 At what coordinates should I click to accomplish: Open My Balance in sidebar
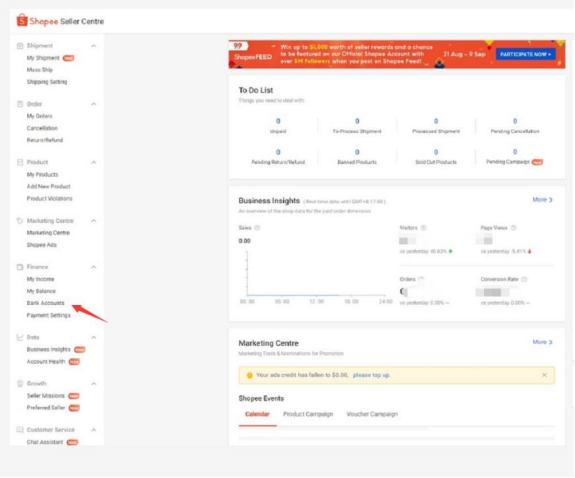click(x=41, y=291)
